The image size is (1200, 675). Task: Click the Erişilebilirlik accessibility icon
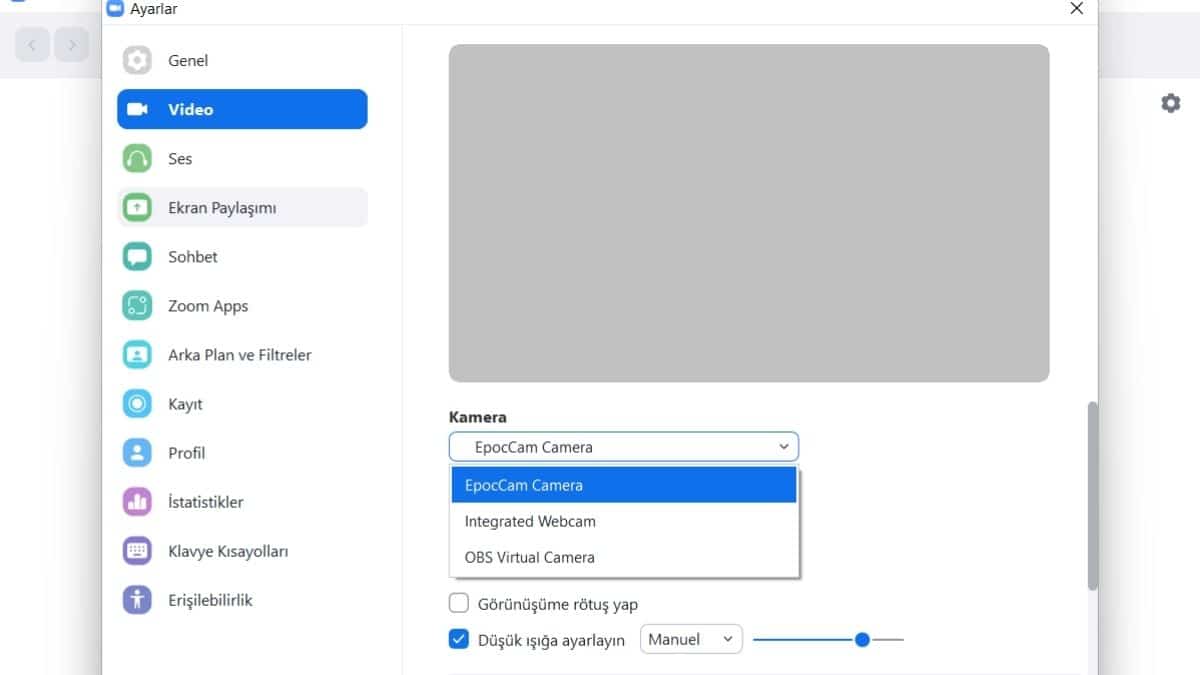point(137,599)
